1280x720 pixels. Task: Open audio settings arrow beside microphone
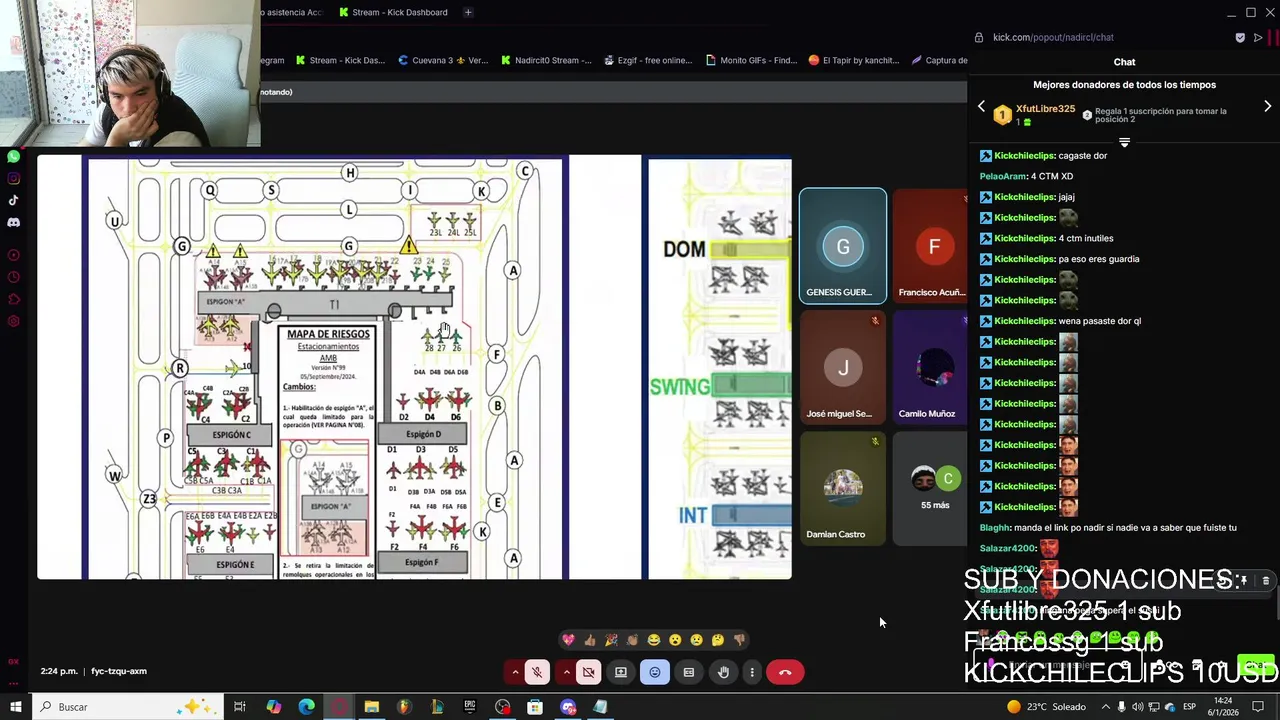(515, 672)
